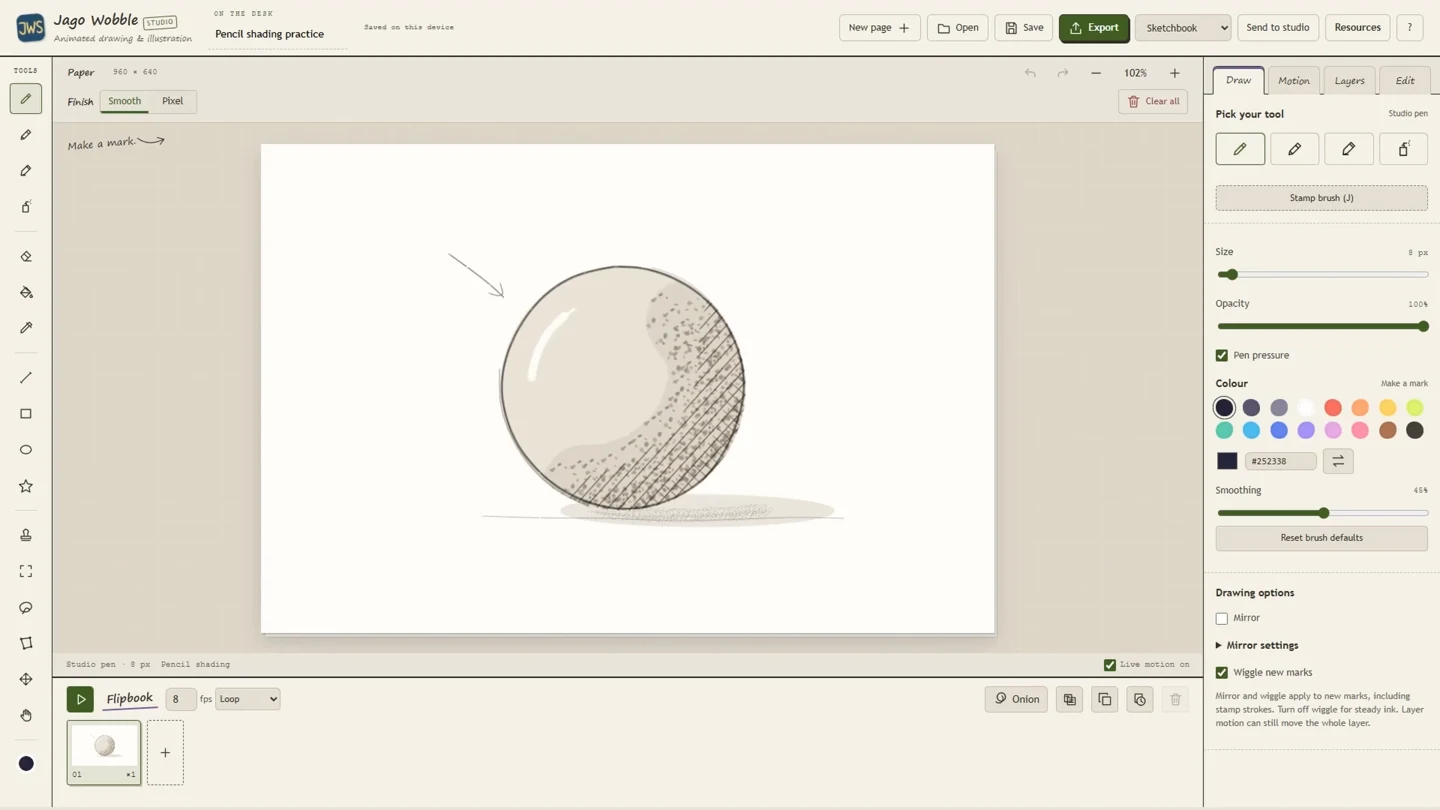Open the Layers tab
This screenshot has height=810, width=1440.
pyautogui.click(x=1350, y=80)
